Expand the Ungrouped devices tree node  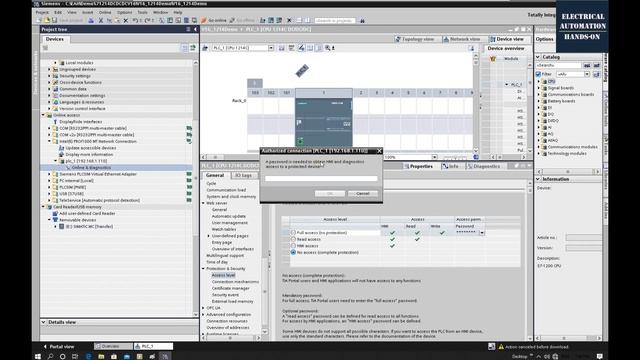[x=49, y=69]
